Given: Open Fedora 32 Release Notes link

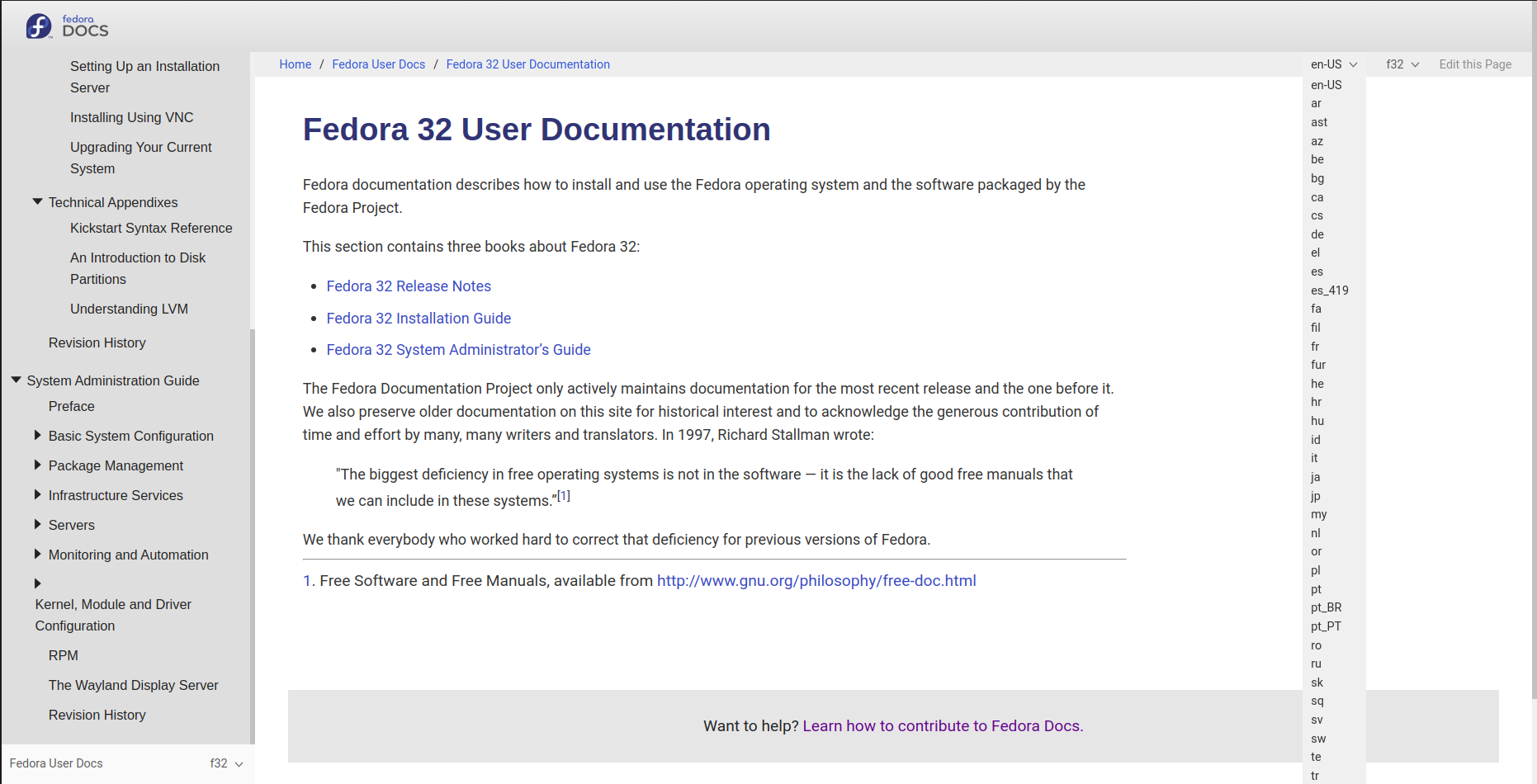Looking at the screenshot, I should coord(409,286).
